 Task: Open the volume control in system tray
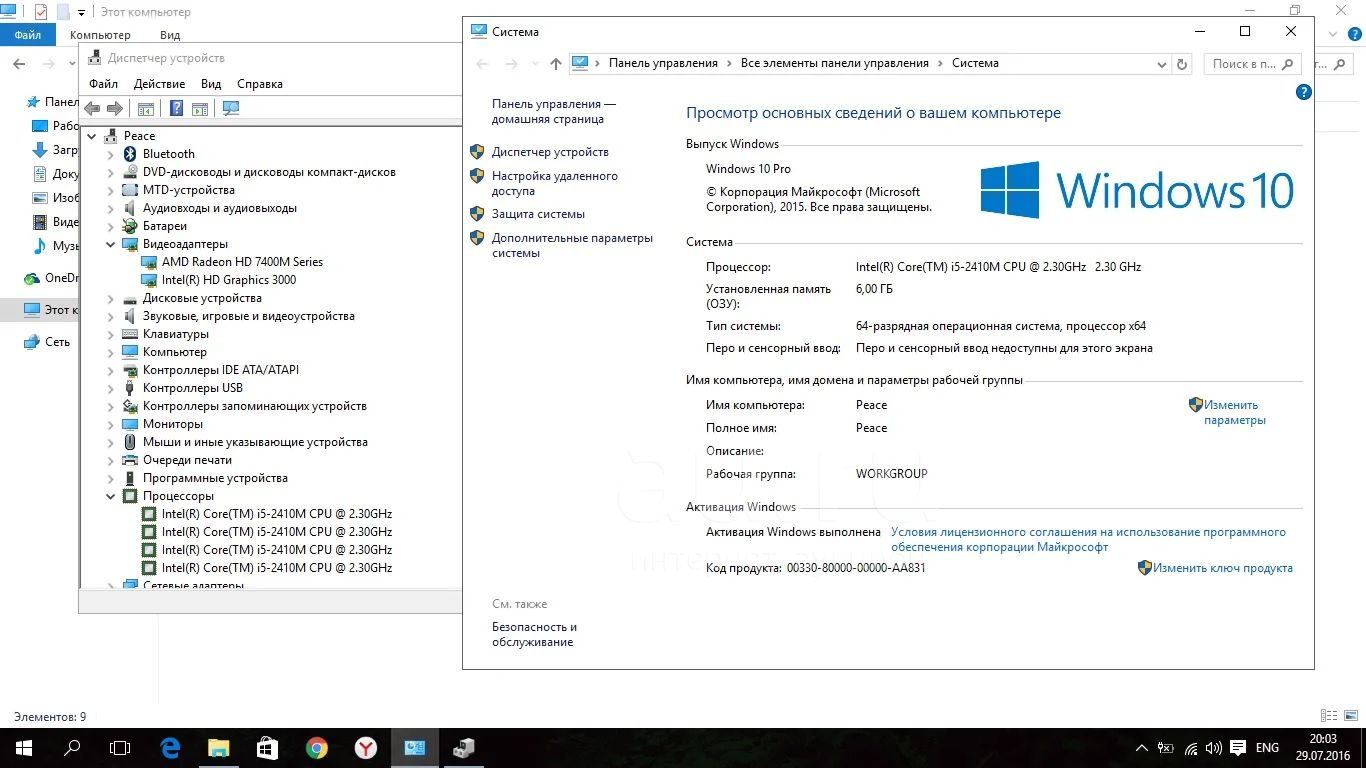pos(1214,747)
